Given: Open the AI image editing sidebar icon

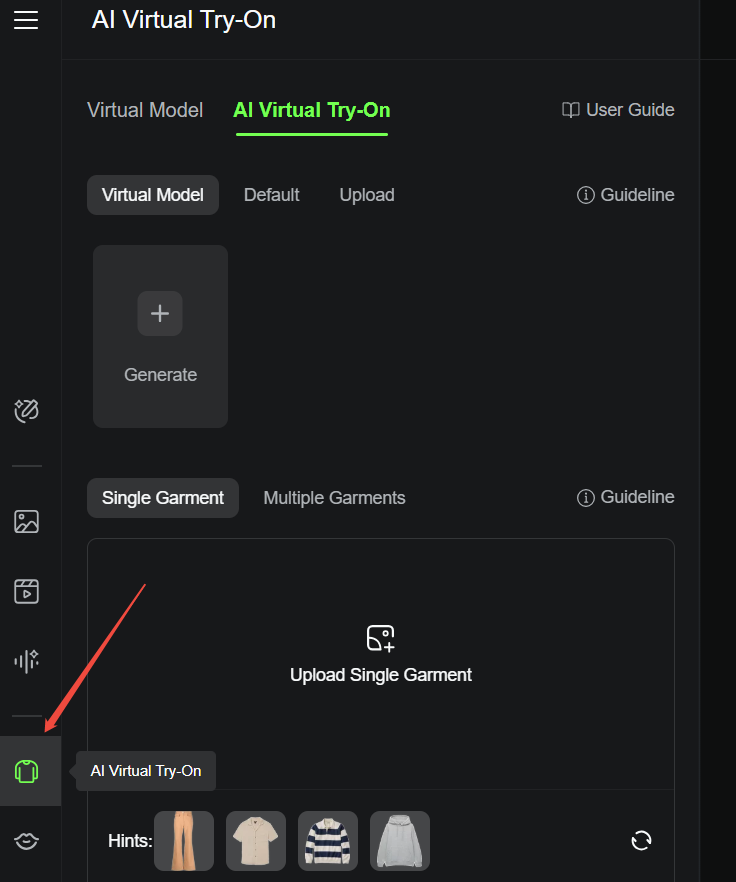Looking at the screenshot, I should coord(26,411).
